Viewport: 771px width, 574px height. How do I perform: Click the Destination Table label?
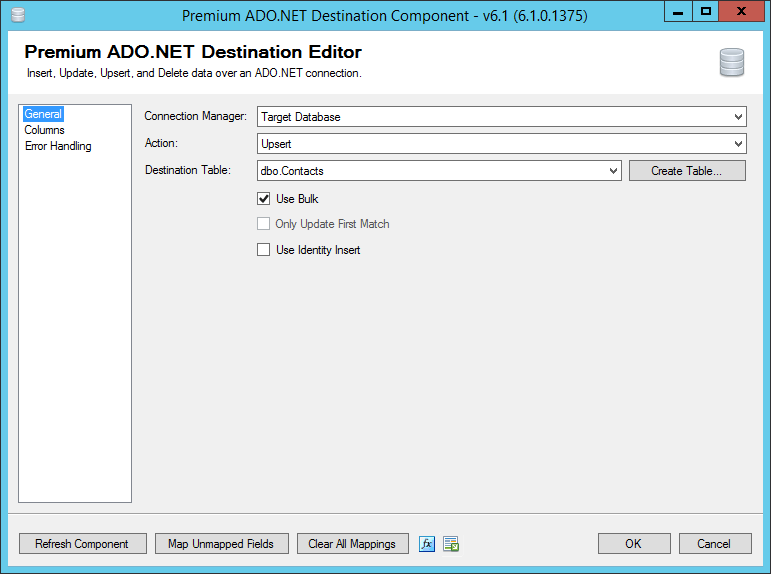click(x=188, y=170)
